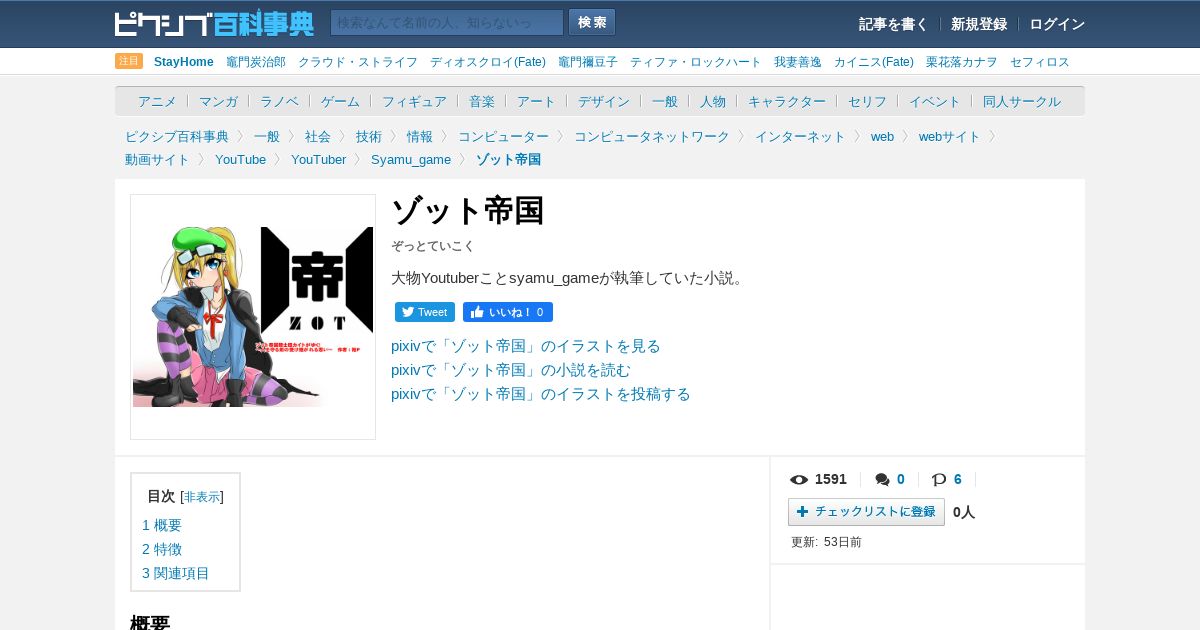
Task: Click the Twitter Tweet button
Action: point(425,312)
